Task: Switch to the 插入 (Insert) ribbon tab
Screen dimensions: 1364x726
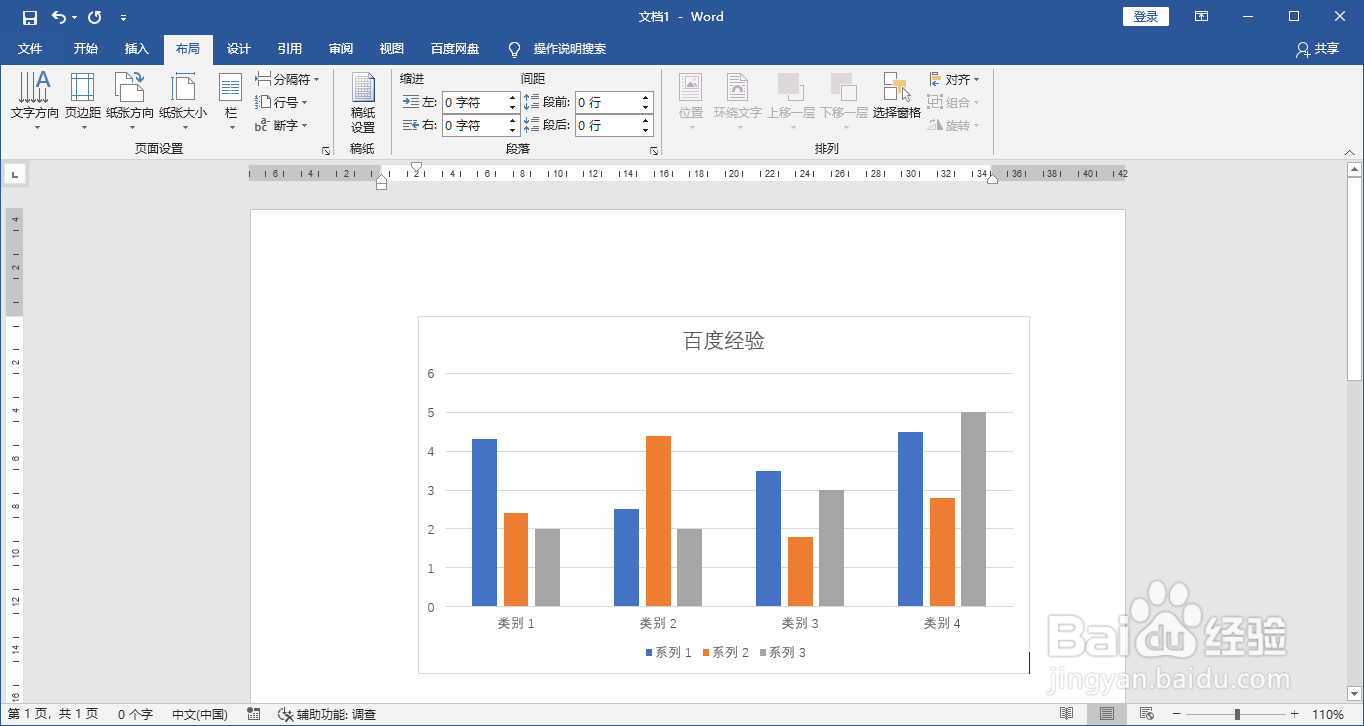Action: 136,48
